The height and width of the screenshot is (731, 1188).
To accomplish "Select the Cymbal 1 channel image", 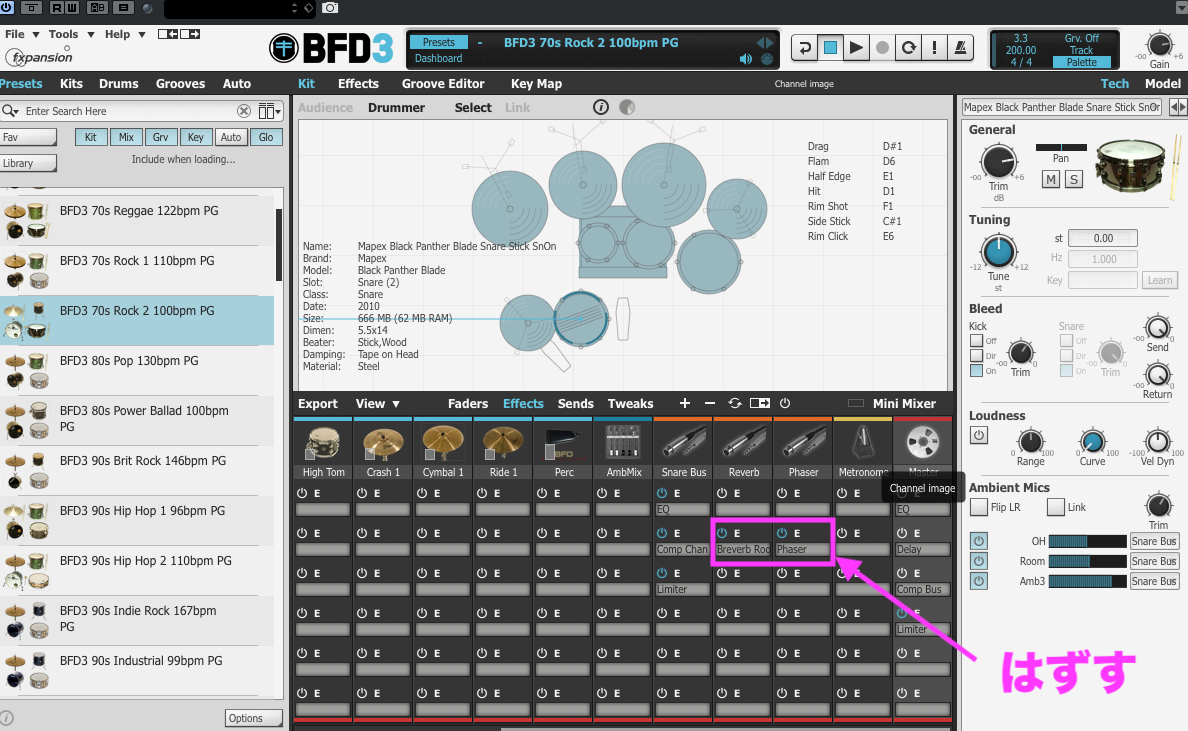I will click(442, 442).
